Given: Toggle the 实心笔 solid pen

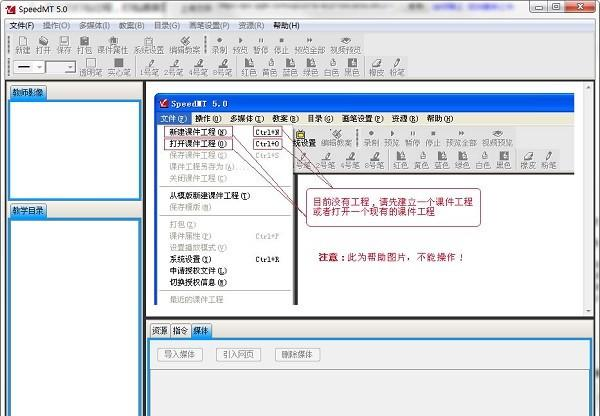Looking at the screenshot, I should tap(119, 67).
